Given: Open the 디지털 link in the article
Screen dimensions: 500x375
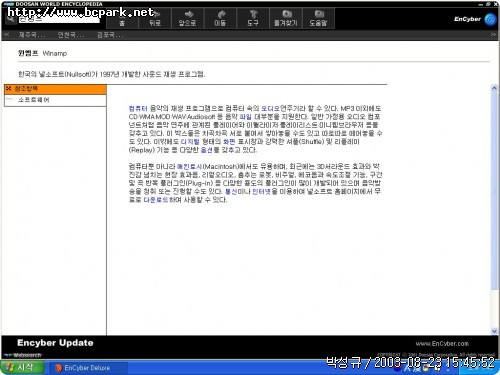Looking at the screenshot, I should 190,142.
